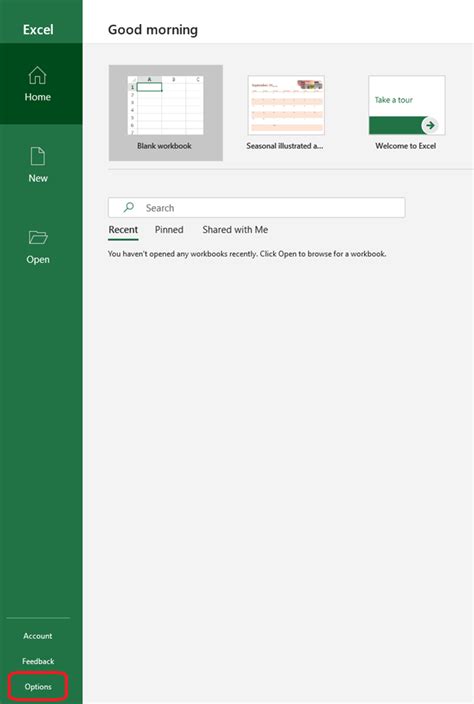This screenshot has height=704, width=474.
Task: Open the Welcome to Excel tour thumbnail
Action: (x=407, y=106)
